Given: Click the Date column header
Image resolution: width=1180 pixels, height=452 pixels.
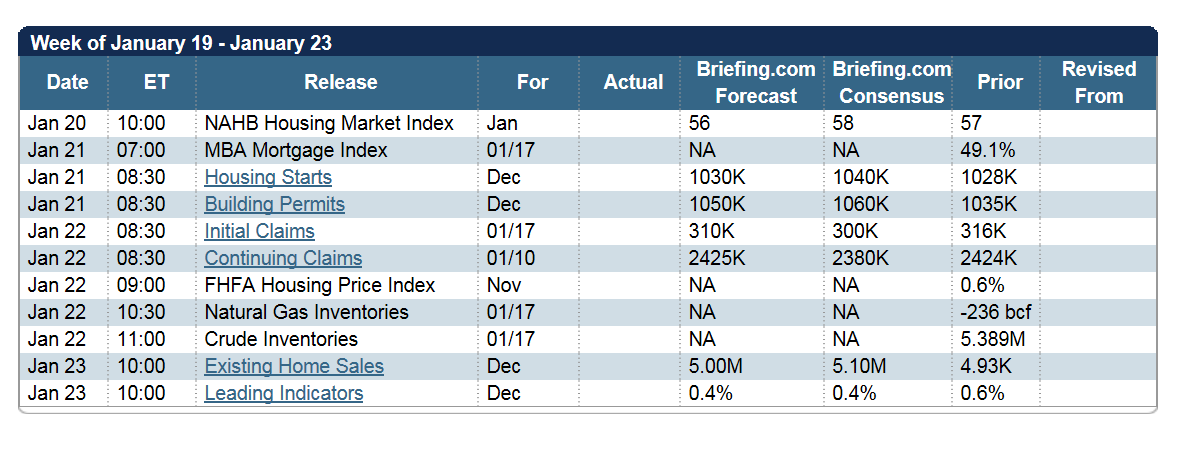Looking at the screenshot, I should point(67,82).
